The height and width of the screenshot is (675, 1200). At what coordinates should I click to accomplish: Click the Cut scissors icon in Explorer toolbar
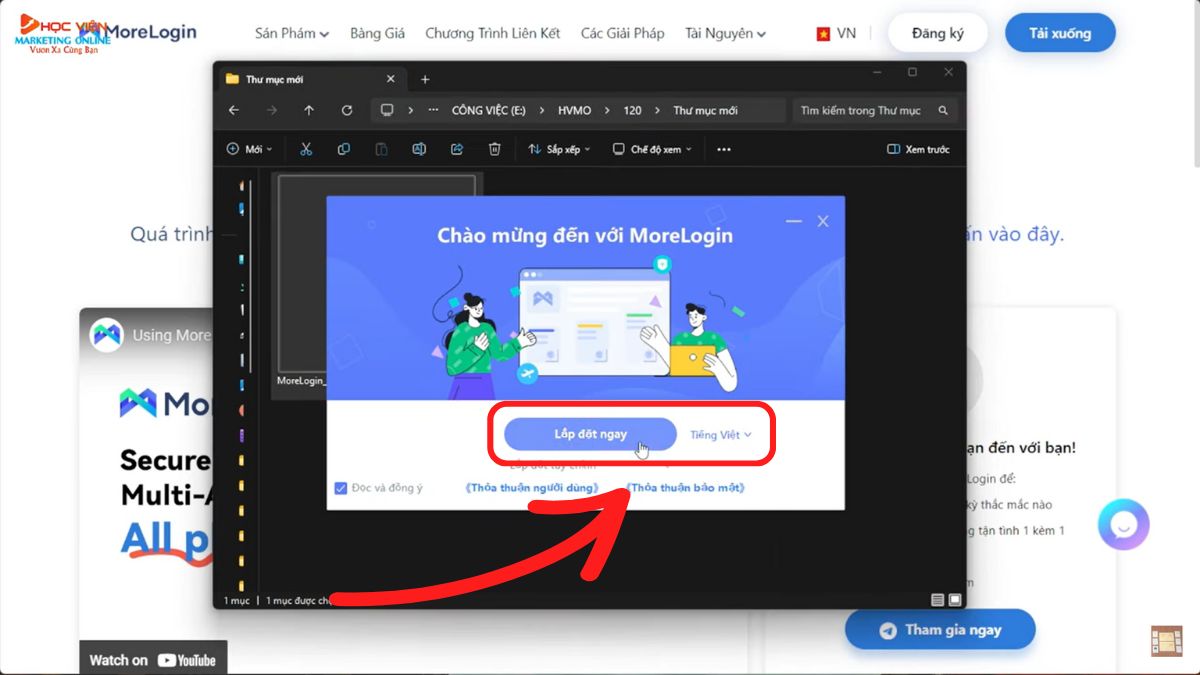tap(306, 149)
